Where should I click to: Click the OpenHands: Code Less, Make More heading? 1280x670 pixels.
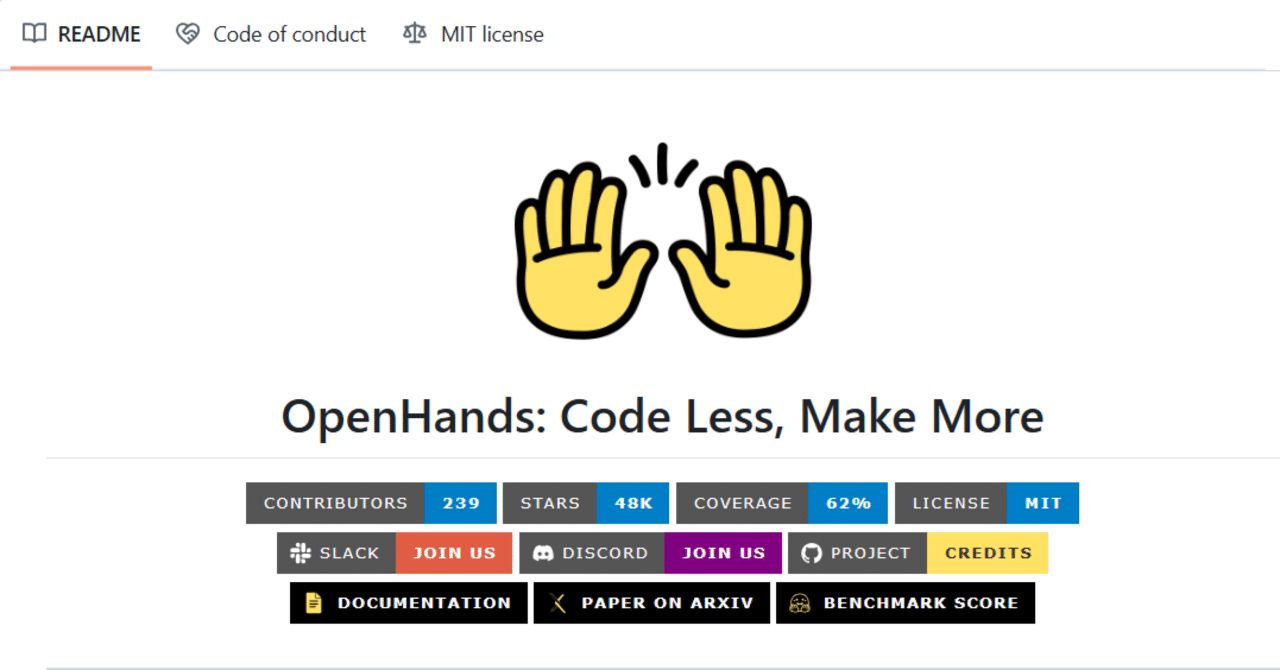pos(662,416)
